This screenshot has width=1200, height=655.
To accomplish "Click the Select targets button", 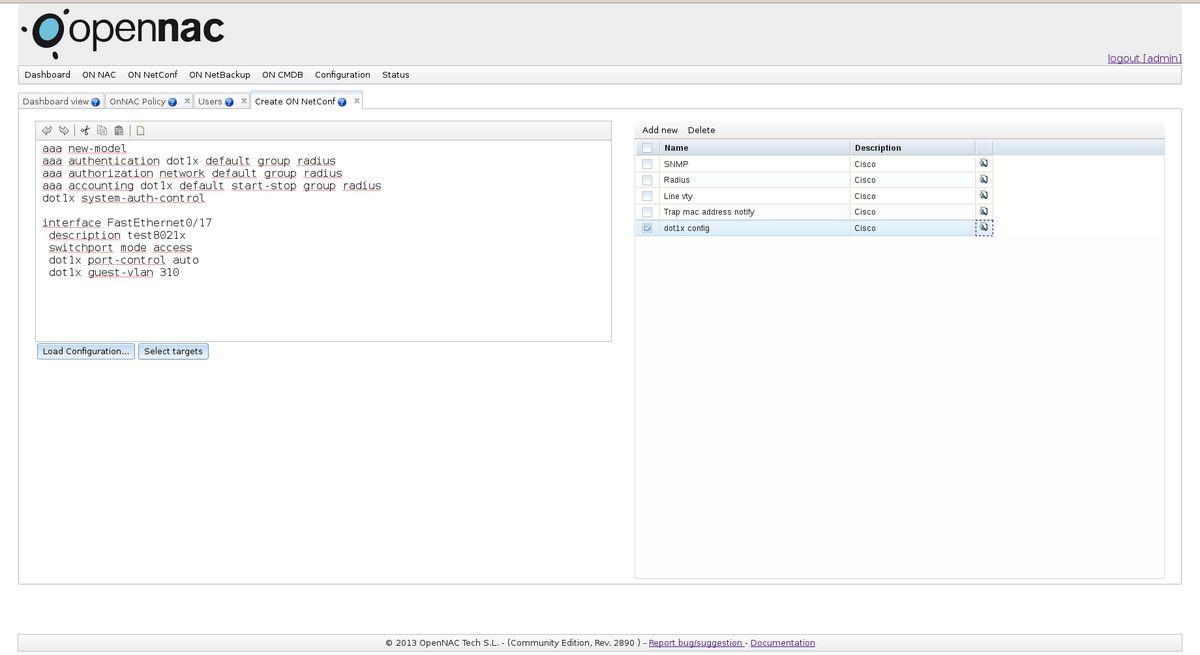I will point(173,351).
